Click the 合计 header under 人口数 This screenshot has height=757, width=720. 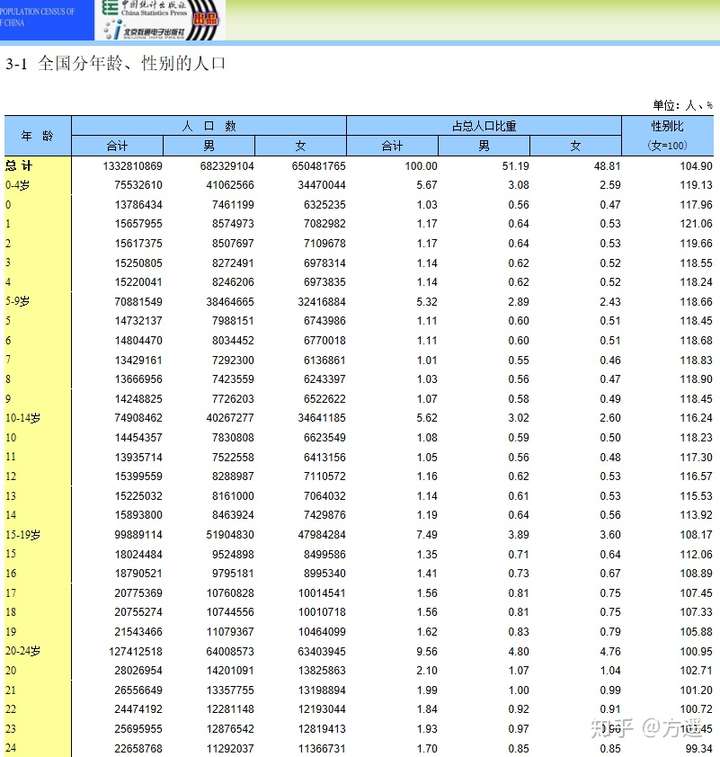pyautogui.click(x=117, y=146)
